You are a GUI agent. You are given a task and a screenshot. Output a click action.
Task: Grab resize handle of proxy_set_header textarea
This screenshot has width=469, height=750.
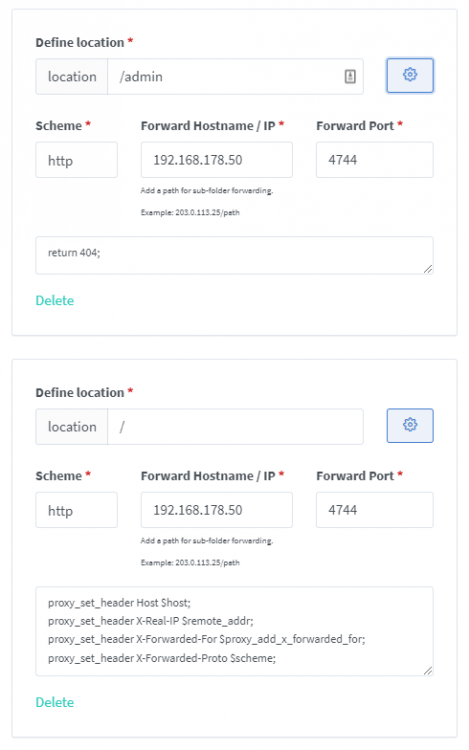point(428,671)
